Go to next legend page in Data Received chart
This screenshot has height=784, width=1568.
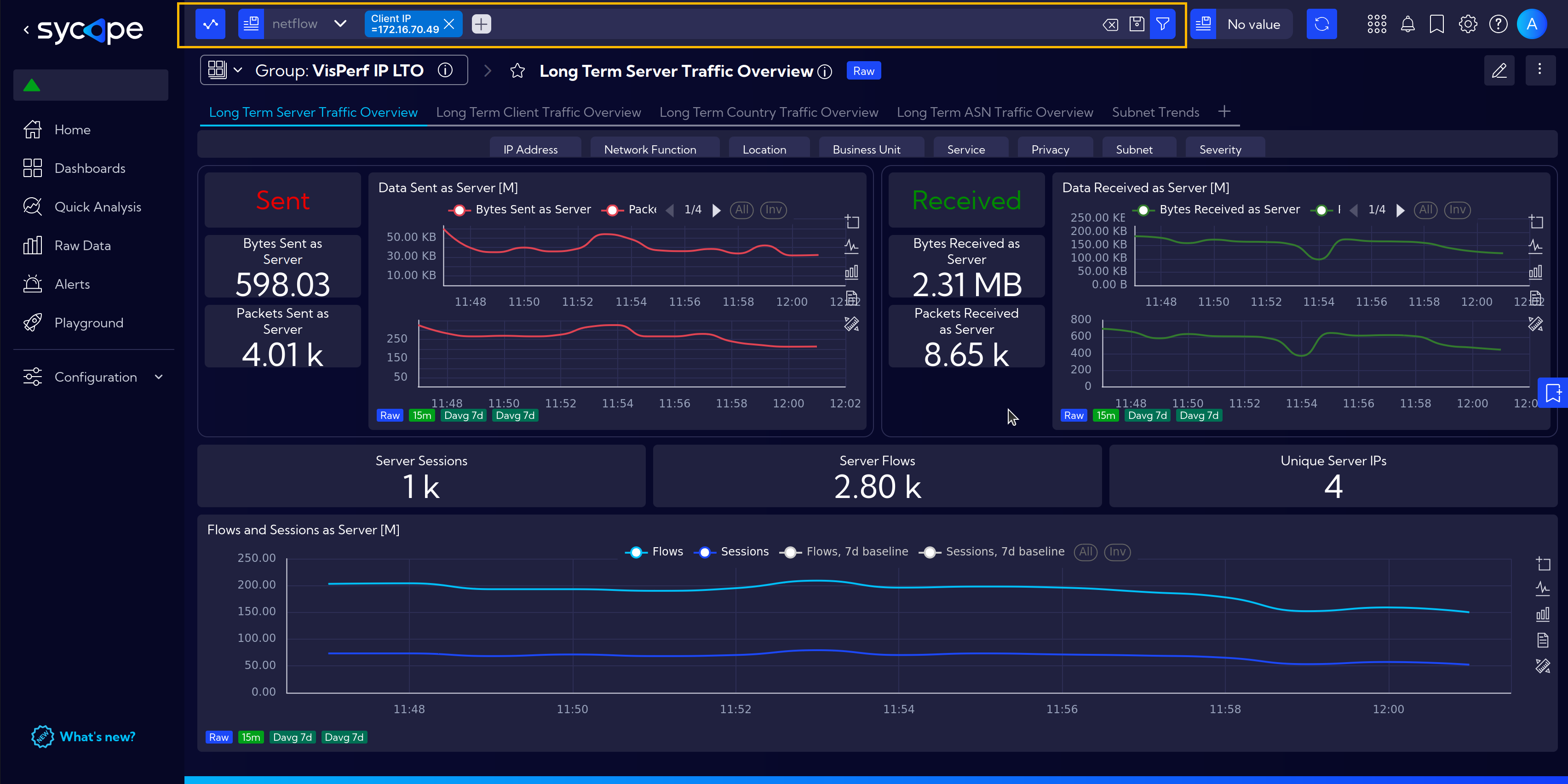[x=1400, y=210]
